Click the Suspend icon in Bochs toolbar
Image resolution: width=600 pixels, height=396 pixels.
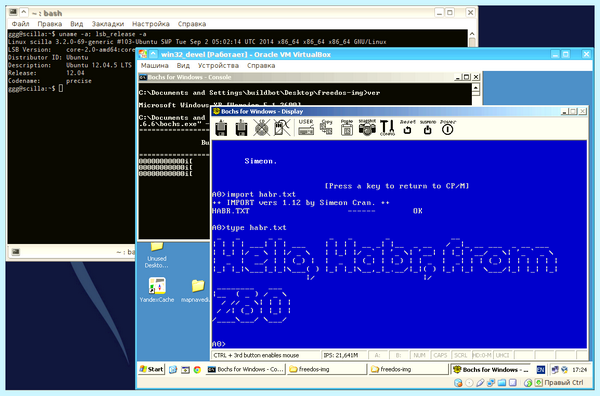point(427,127)
